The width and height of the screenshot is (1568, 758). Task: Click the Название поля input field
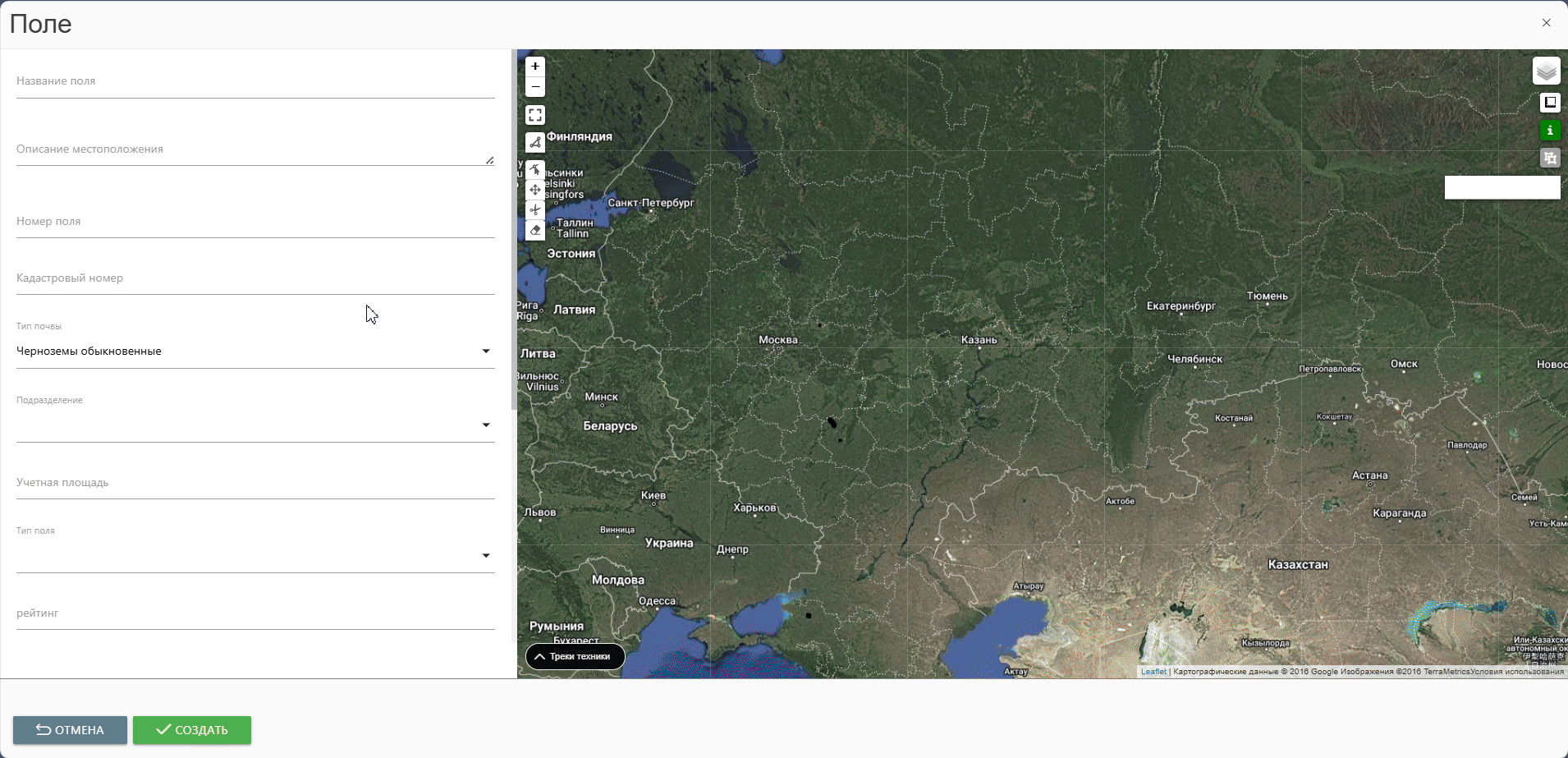254,81
